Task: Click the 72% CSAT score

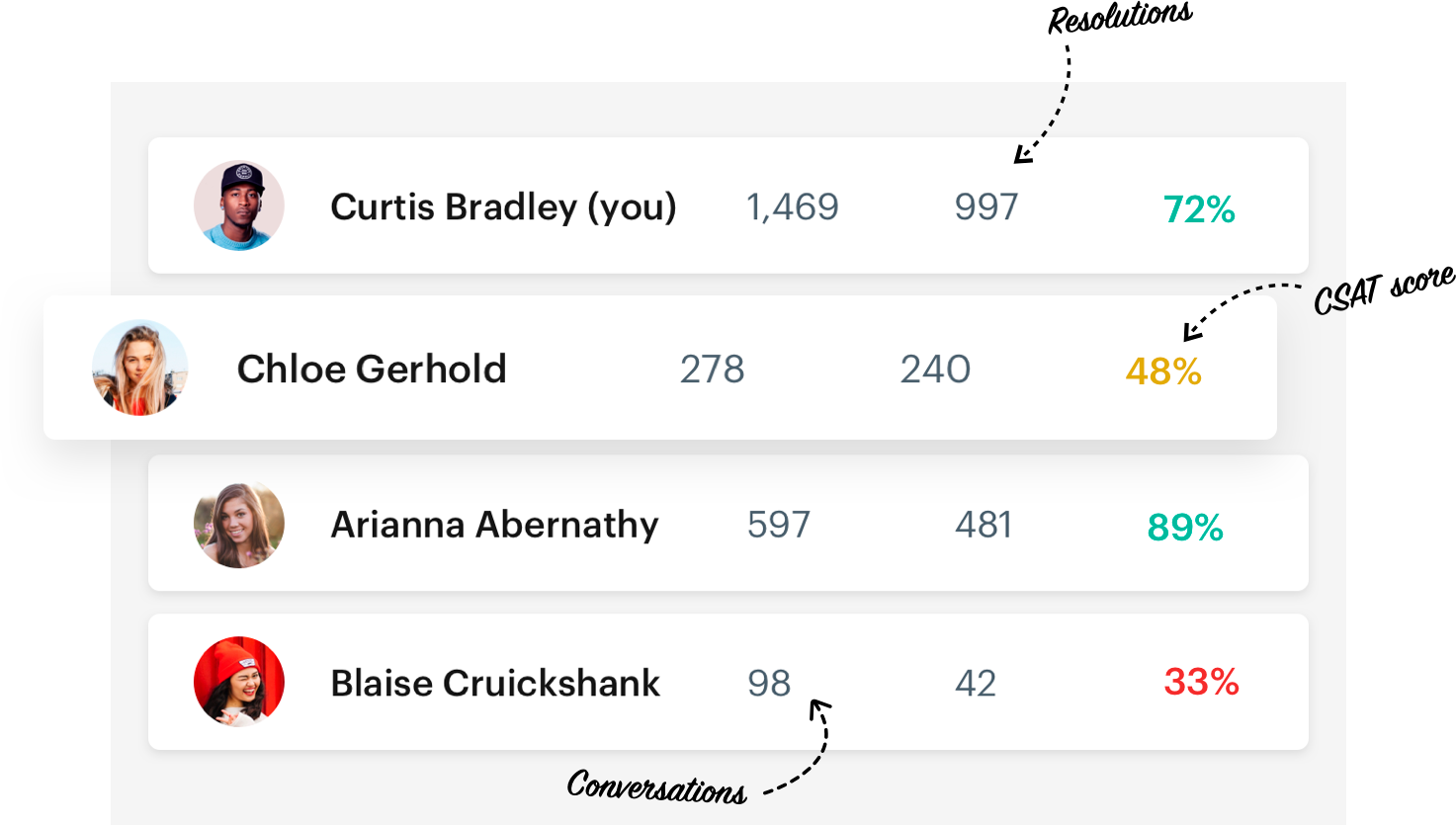Action: tap(1199, 209)
